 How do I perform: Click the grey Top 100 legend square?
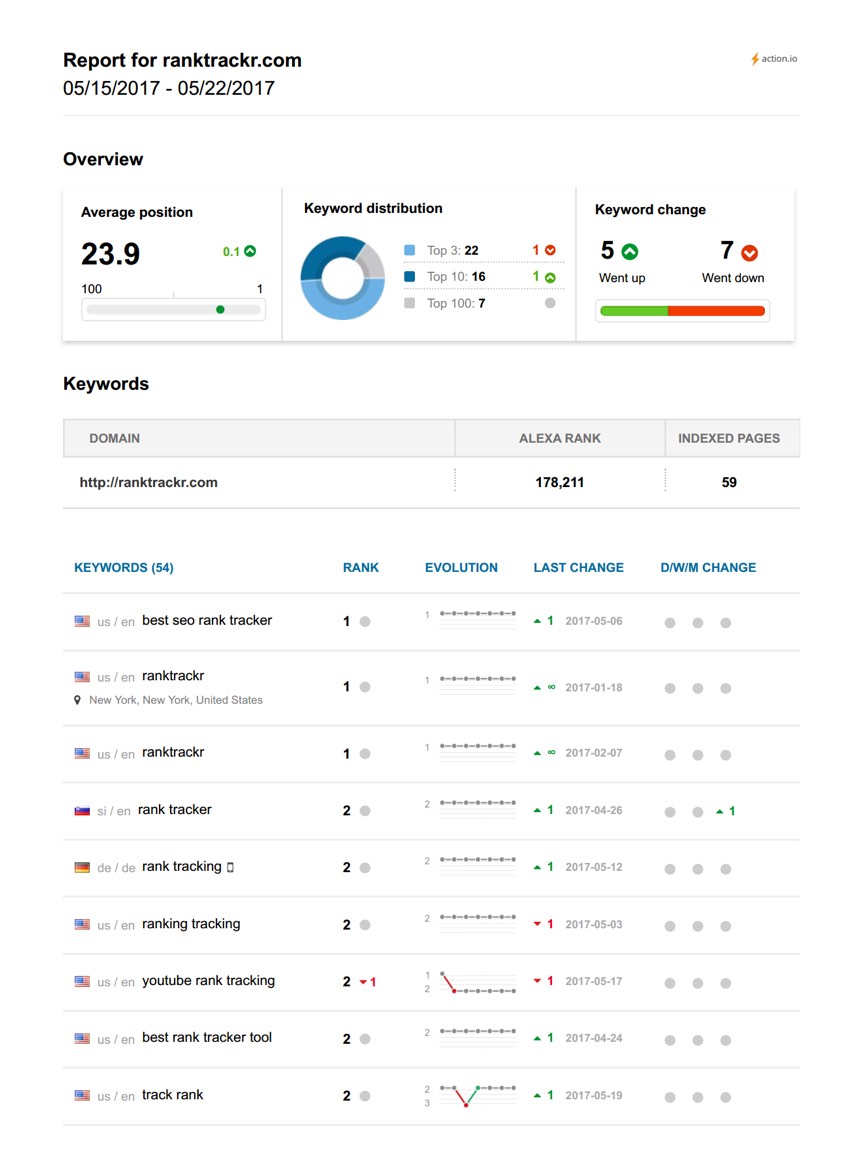pos(409,303)
